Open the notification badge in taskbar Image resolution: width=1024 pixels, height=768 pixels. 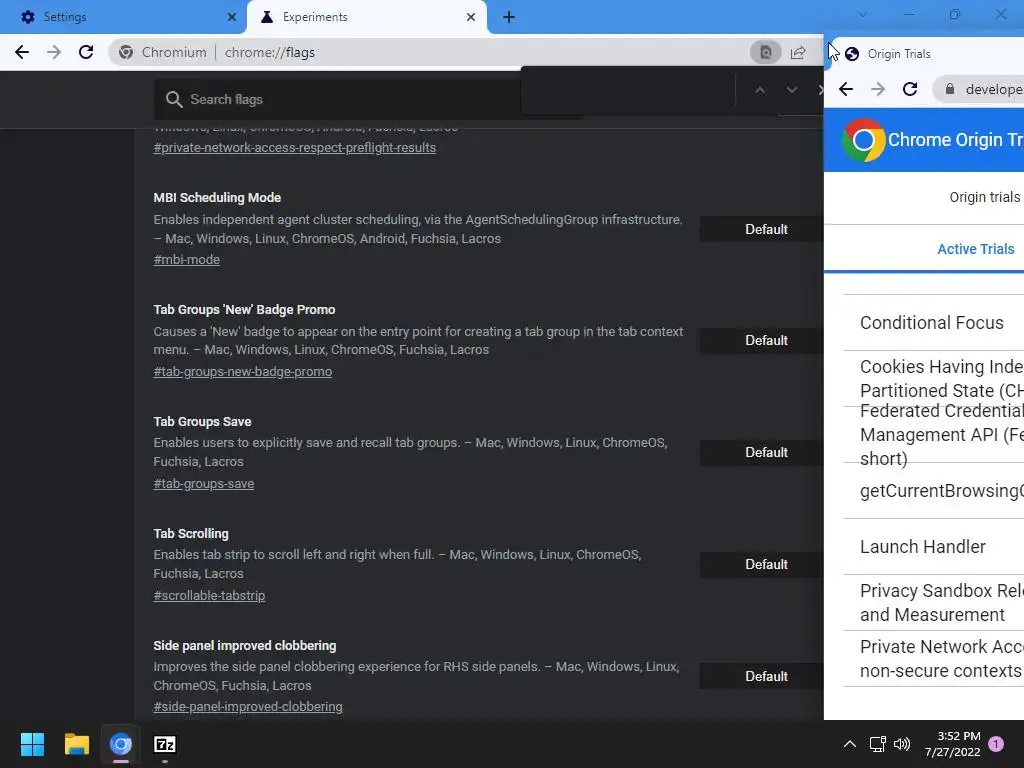point(996,744)
